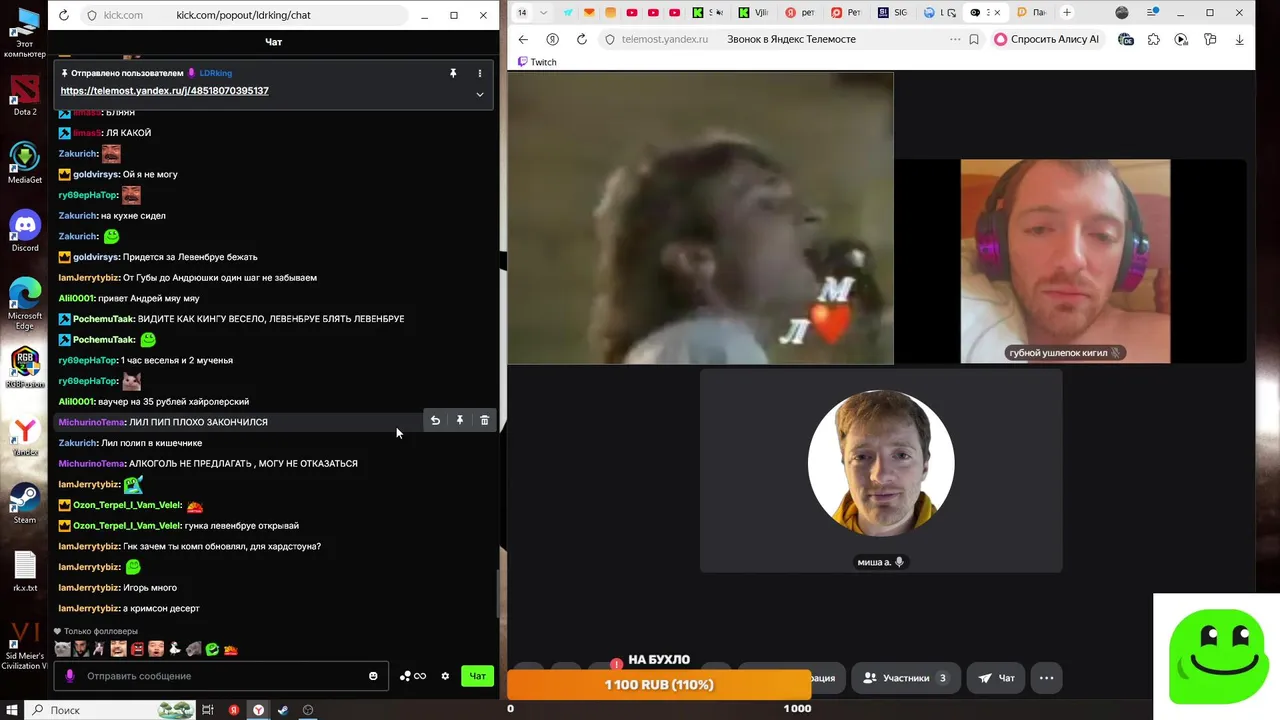This screenshot has width=1280, height=720.
Task: Open Dota 2 desktop shortcut
Action: click(x=25, y=95)
